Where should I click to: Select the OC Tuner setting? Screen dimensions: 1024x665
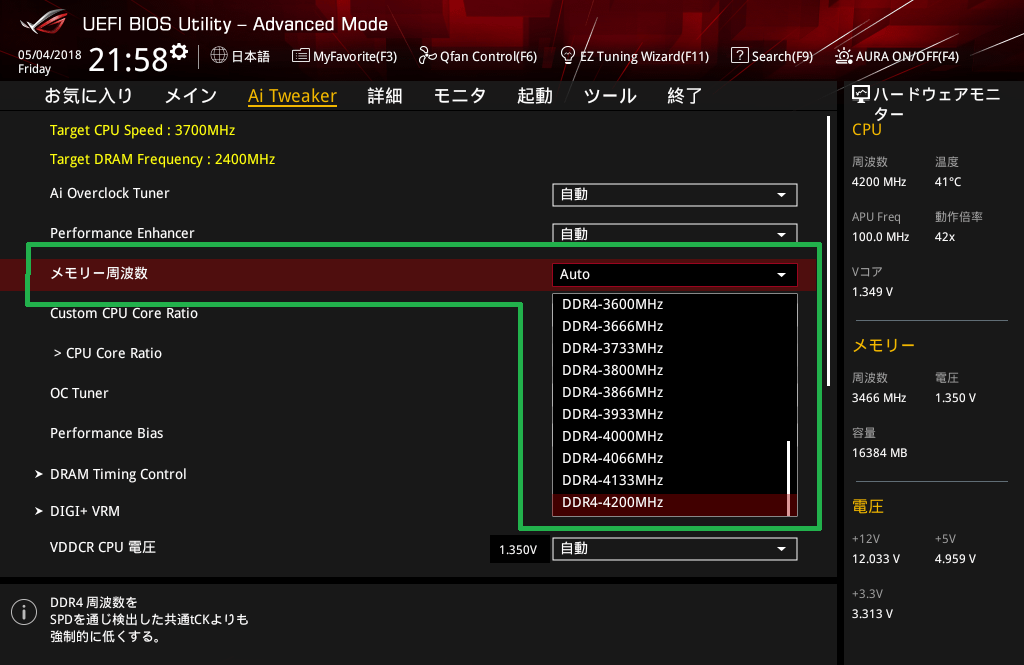pyautogui.click(x=79, y=393)
